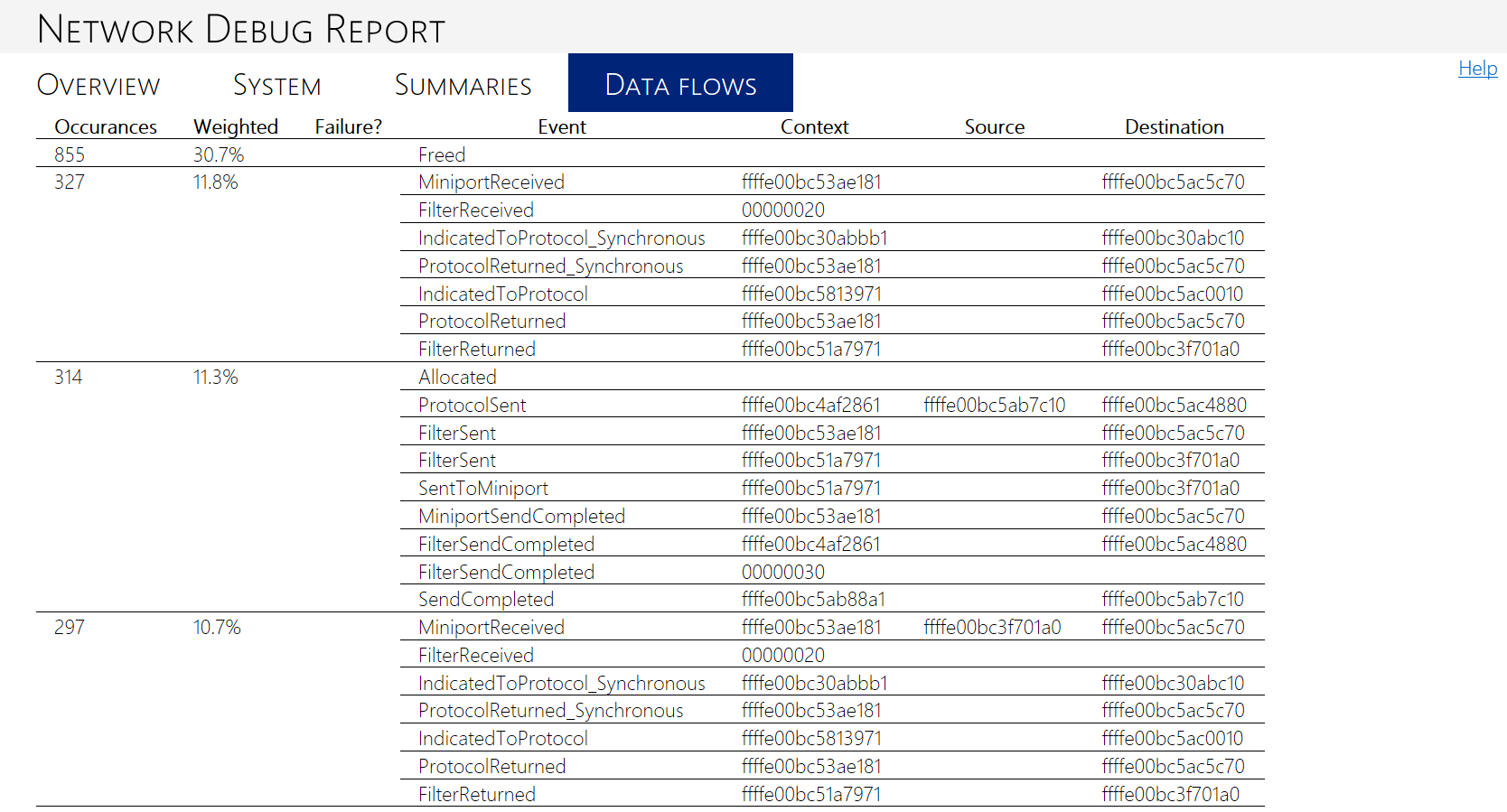Select source value ffffe00bc3f701a0
Viewport: 1507px width, 812px height.
pyautogui.click(x=992, y=627)
